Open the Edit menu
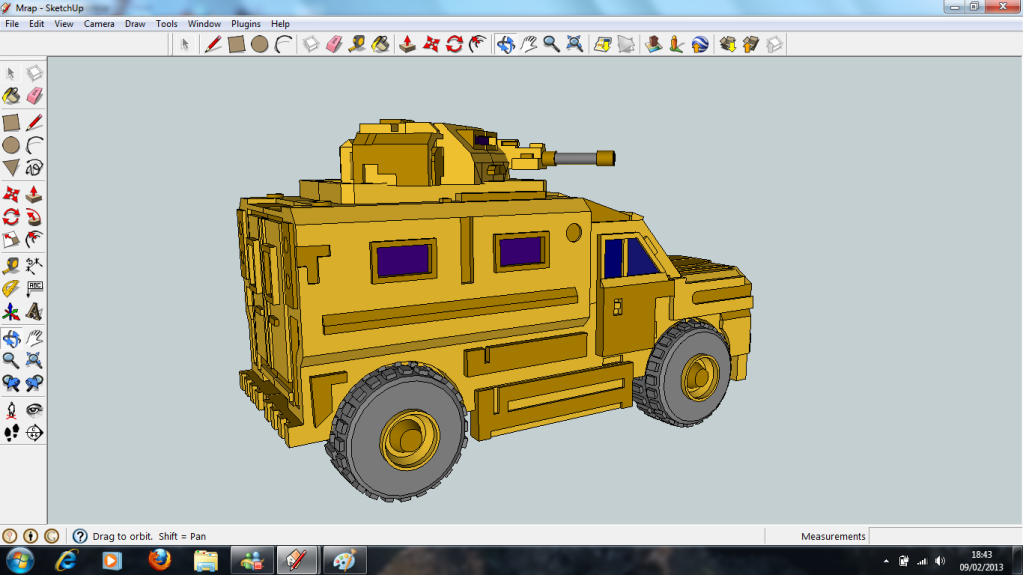Screen dimensions: 1023x575 click(37, 23)
